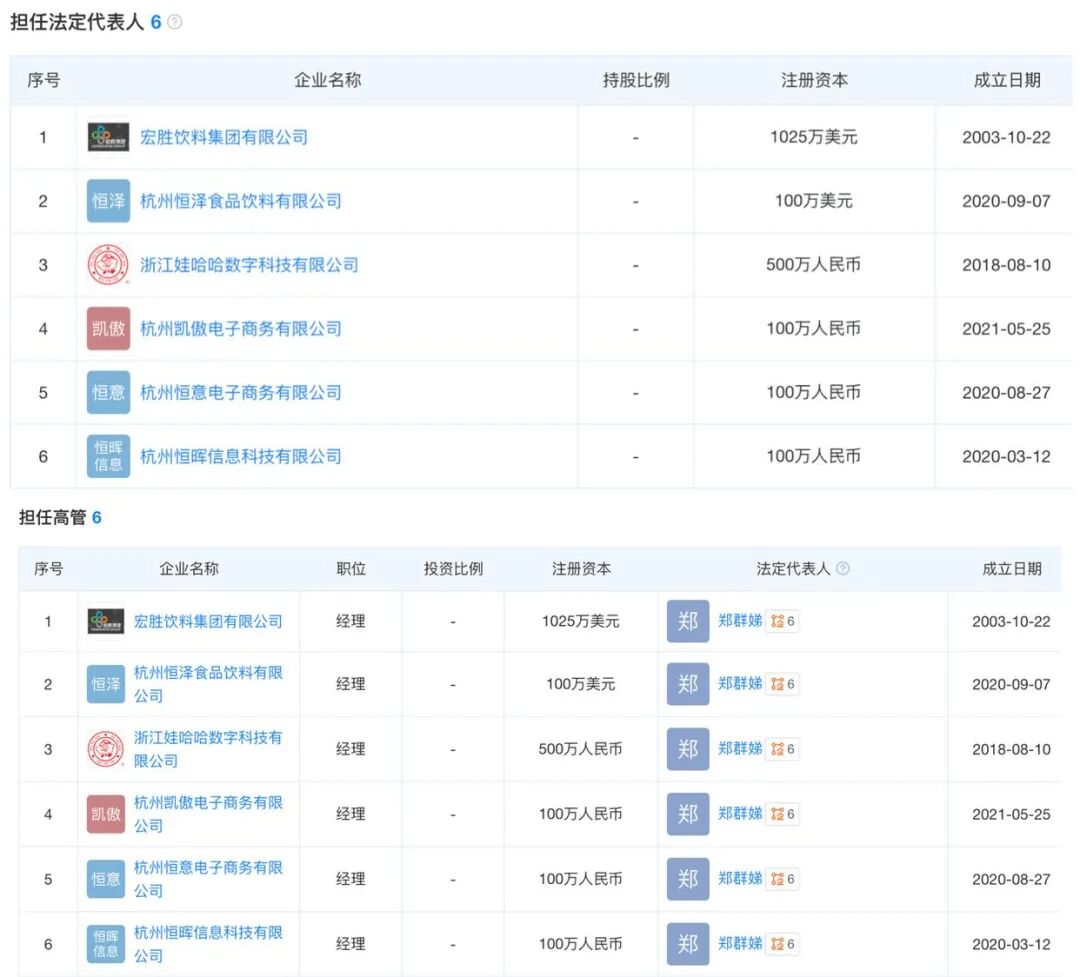Screen dimensions: 1080x977
Task: Click 郑群娣 name in the 浙江娃哈哈 executive row
Action: click(740, 748)
